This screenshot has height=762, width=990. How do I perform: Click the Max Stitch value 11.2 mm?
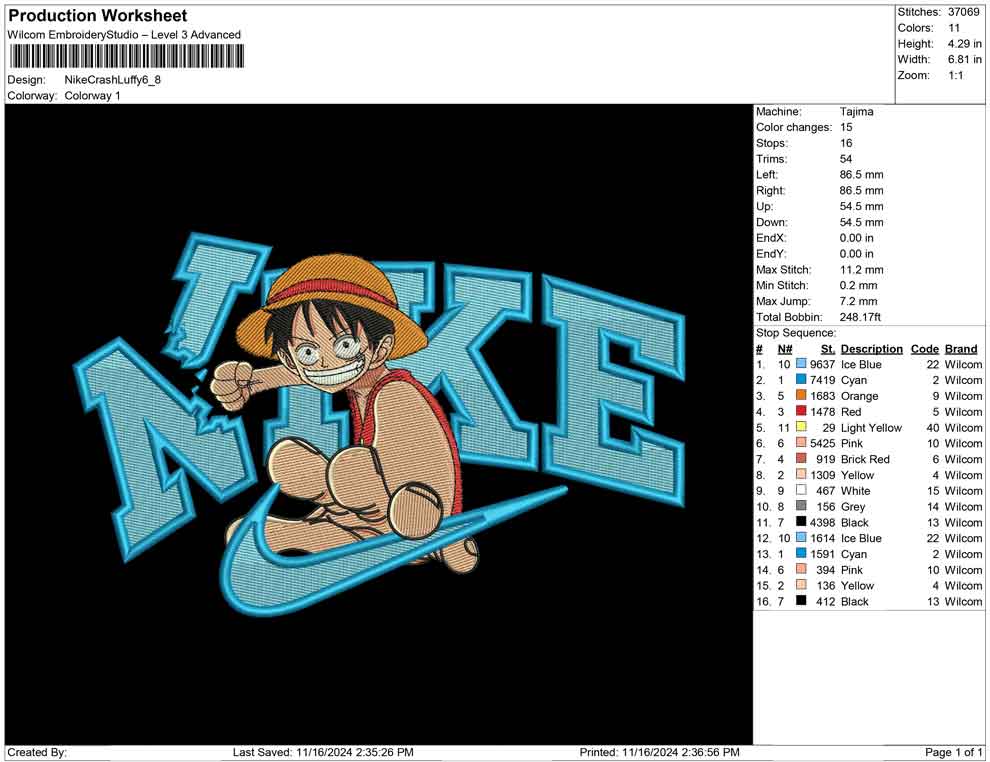pos(861,270)
